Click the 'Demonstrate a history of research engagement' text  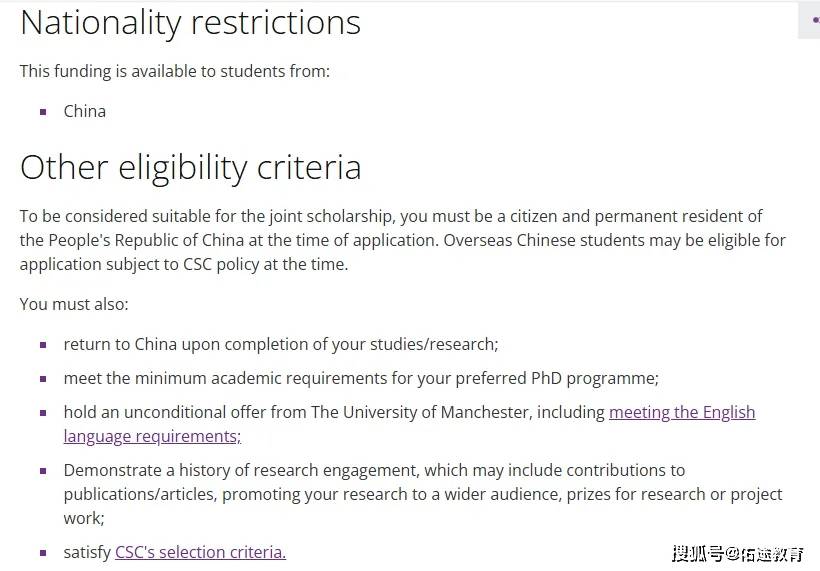pyautogui.click(x=240, y=470)
